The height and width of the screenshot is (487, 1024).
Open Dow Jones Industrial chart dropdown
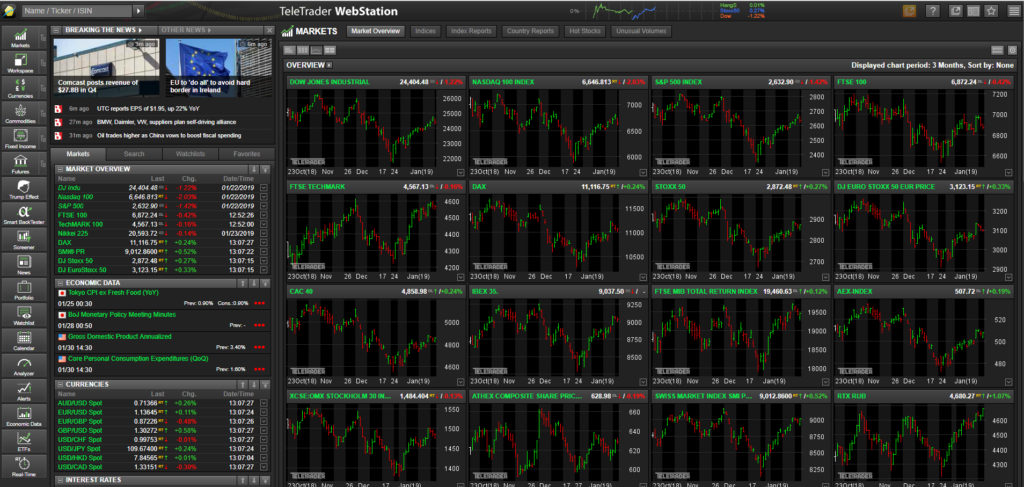(460, 172)
